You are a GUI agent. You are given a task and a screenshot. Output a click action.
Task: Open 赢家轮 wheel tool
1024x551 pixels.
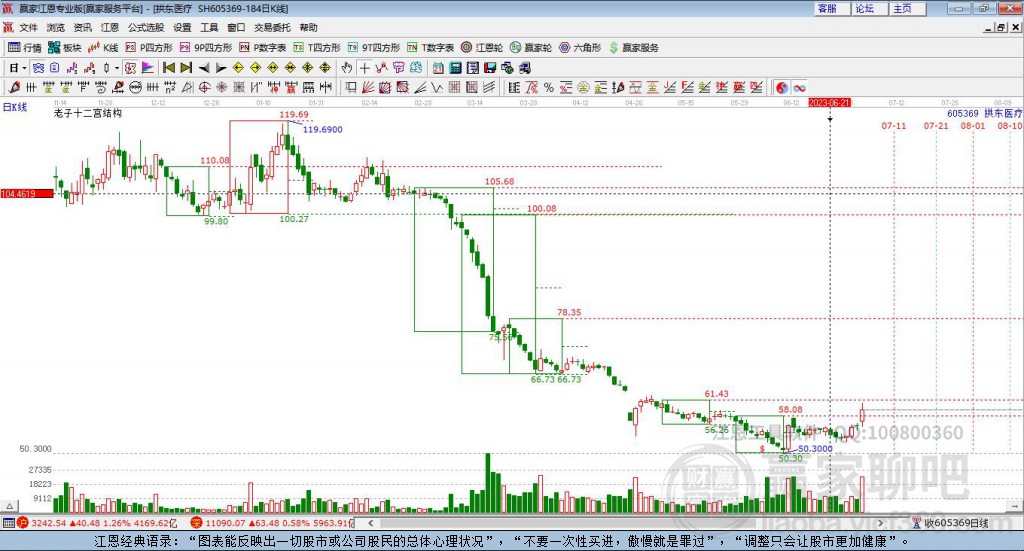coord(530,48)
